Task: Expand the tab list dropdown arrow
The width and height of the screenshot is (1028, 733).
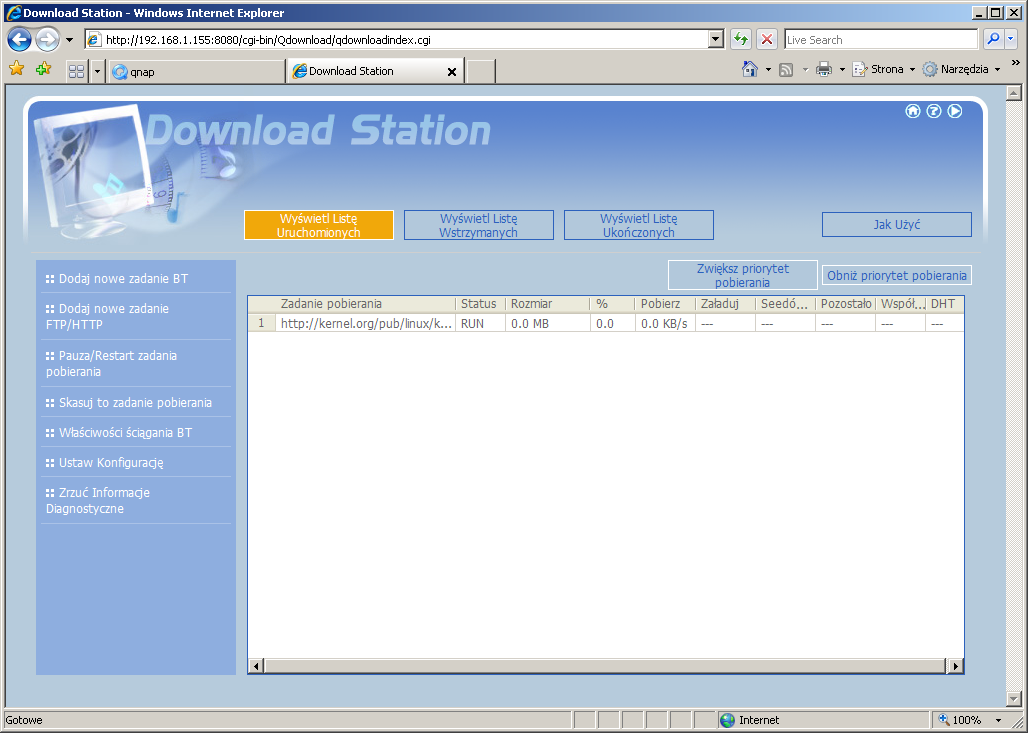Action: 97,71
